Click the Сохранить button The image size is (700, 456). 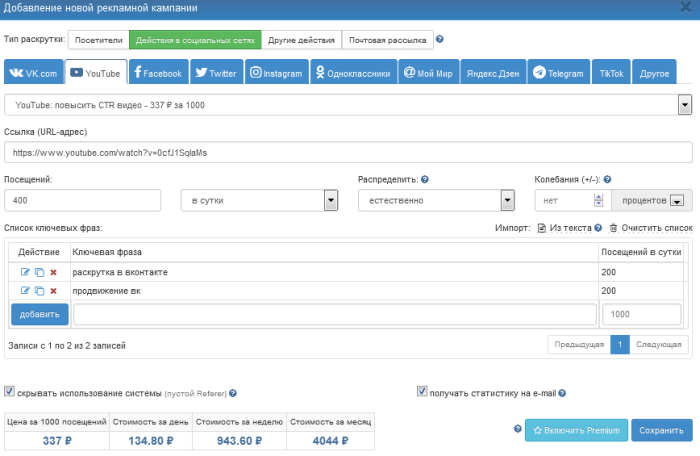(661, 430)
